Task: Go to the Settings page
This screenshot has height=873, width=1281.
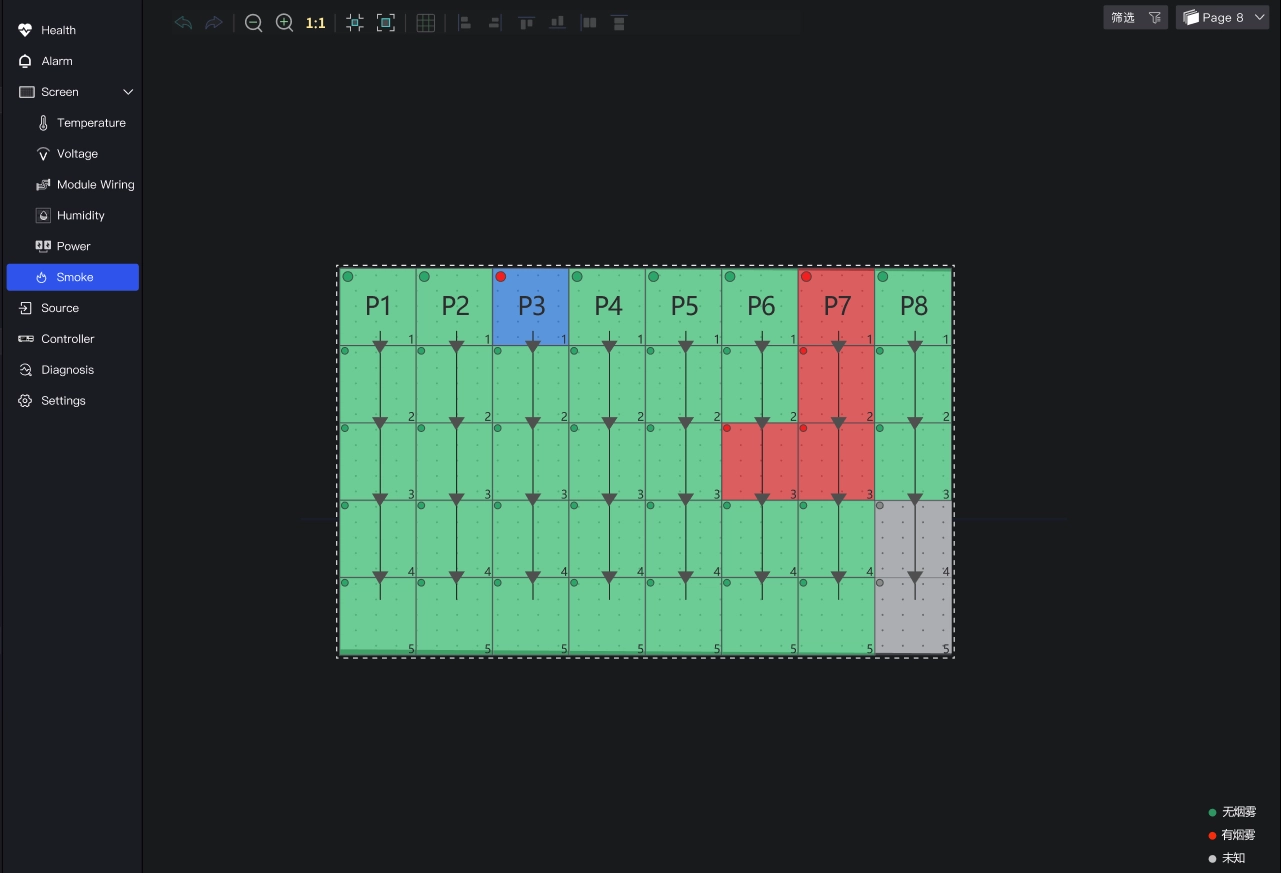Action: tap(63, 401)
